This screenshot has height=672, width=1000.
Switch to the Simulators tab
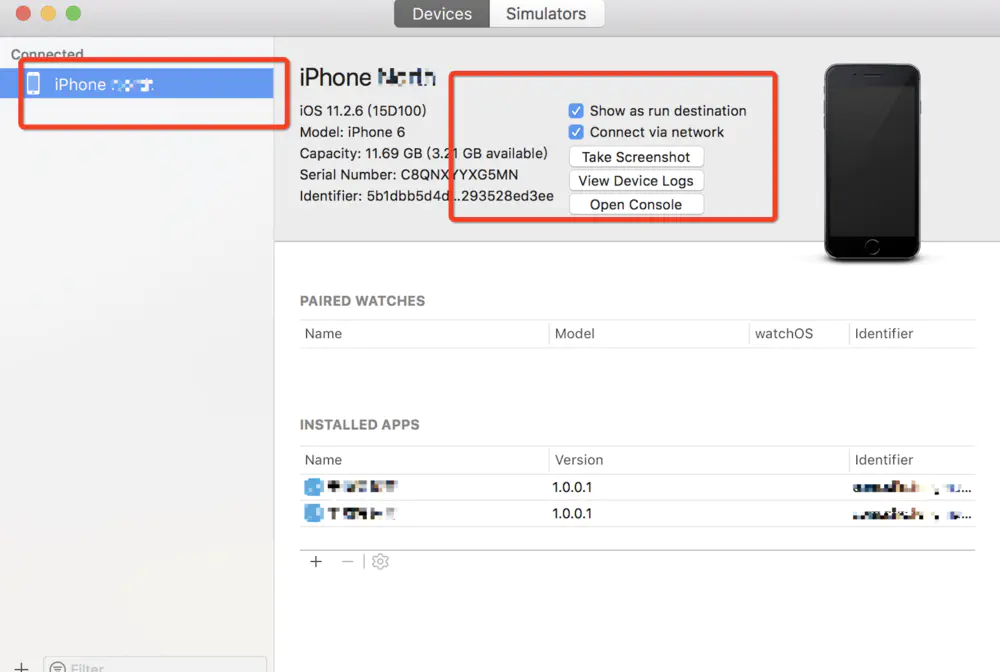pos(546,13)
